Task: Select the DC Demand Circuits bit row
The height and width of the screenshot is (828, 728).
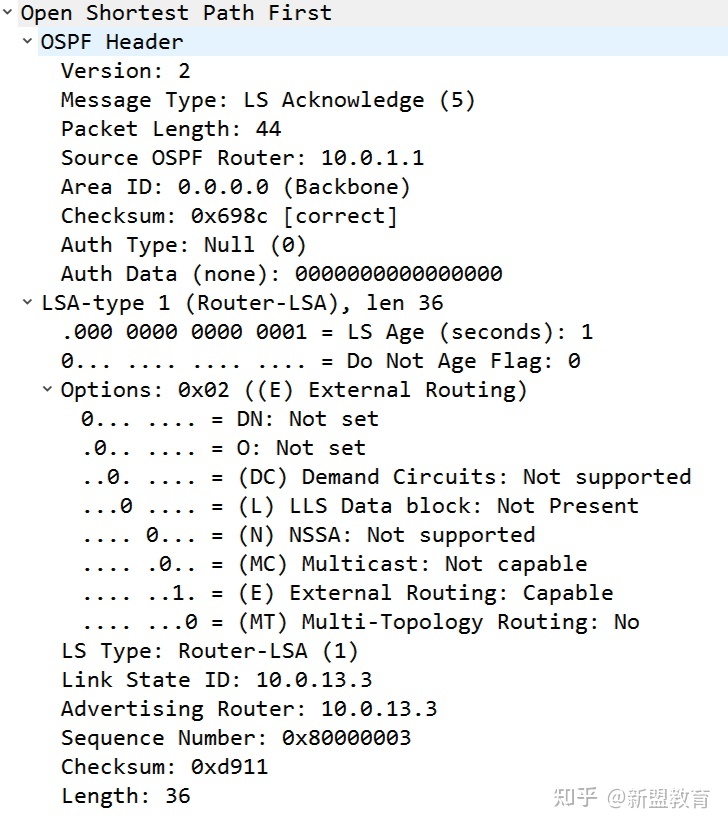Action: coord(386,477)
